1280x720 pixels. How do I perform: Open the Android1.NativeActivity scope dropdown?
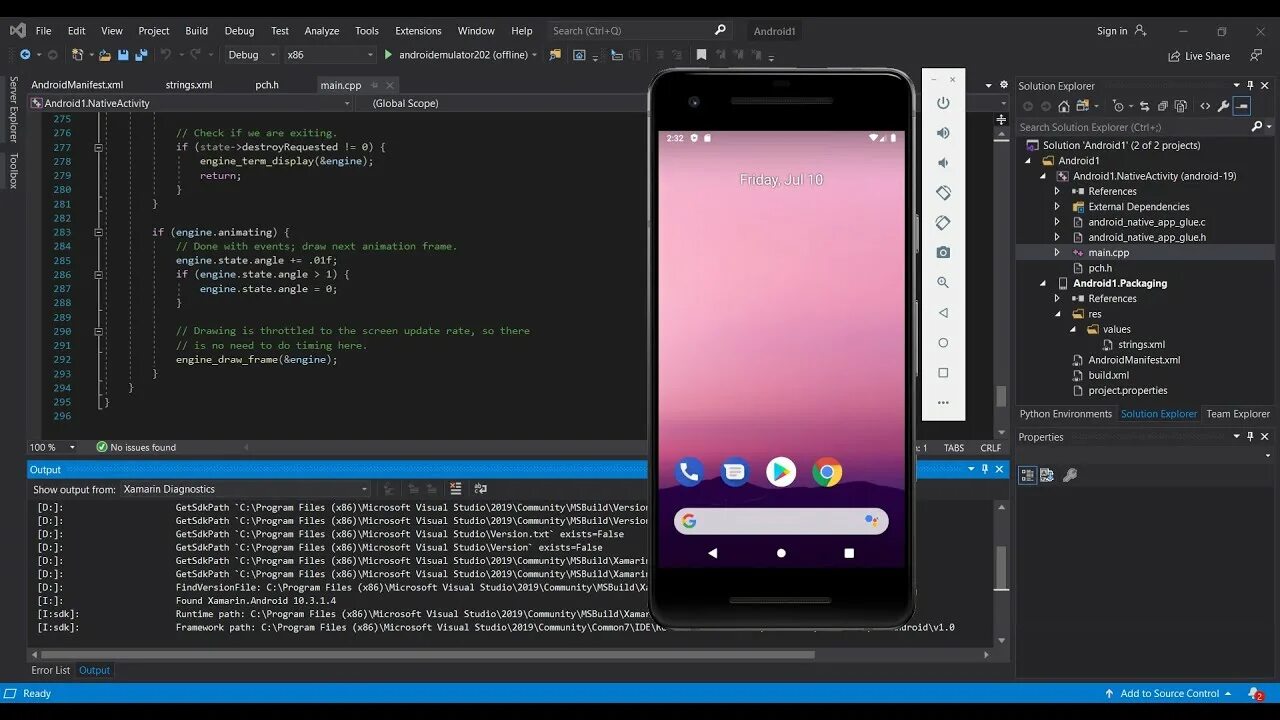tap(193, 103)
